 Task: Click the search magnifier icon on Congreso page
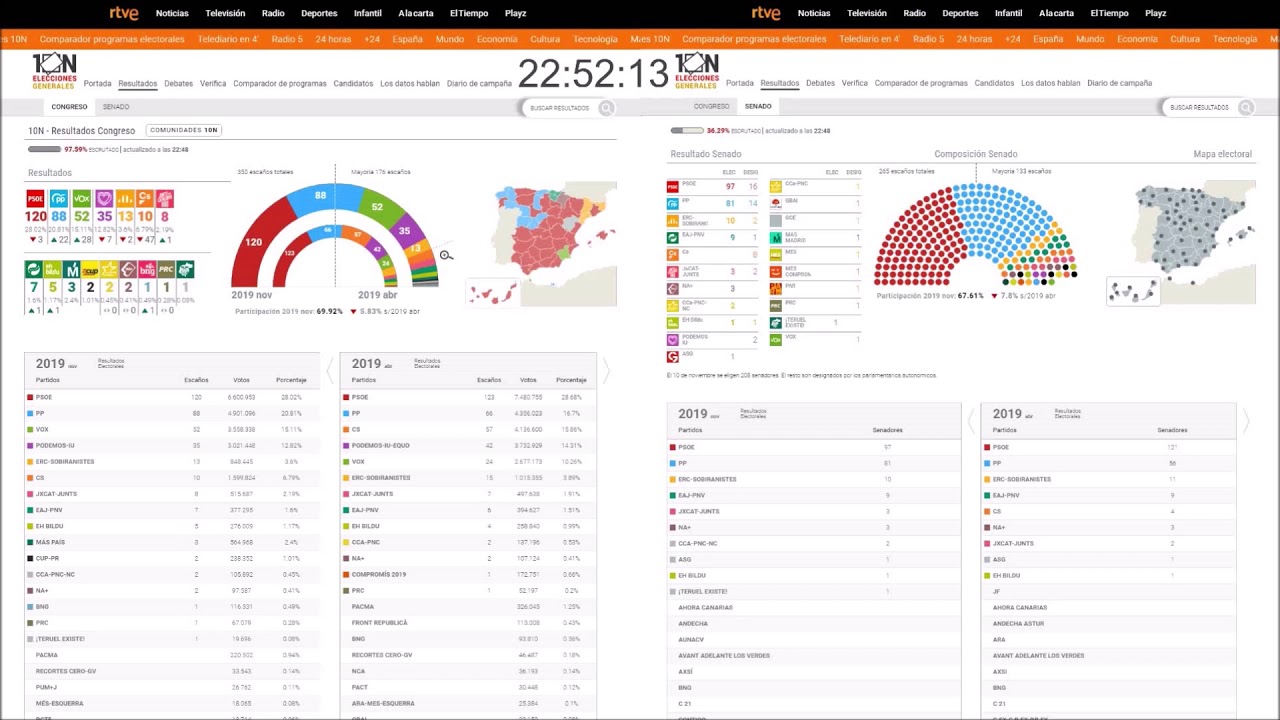tap(606, 108)
